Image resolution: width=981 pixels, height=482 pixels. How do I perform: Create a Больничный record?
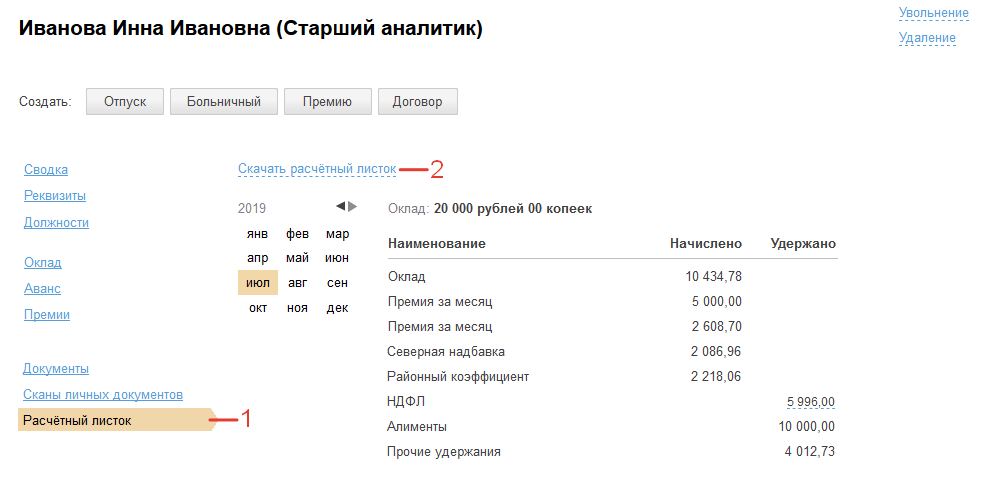[223, 101]
